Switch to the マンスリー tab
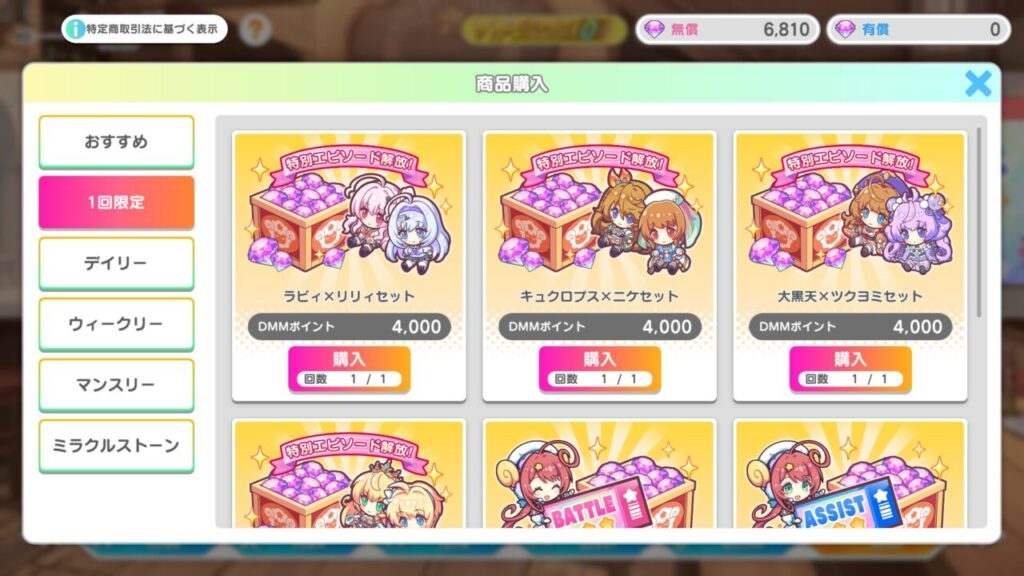The image size is (1024, 576). (116, 385)
